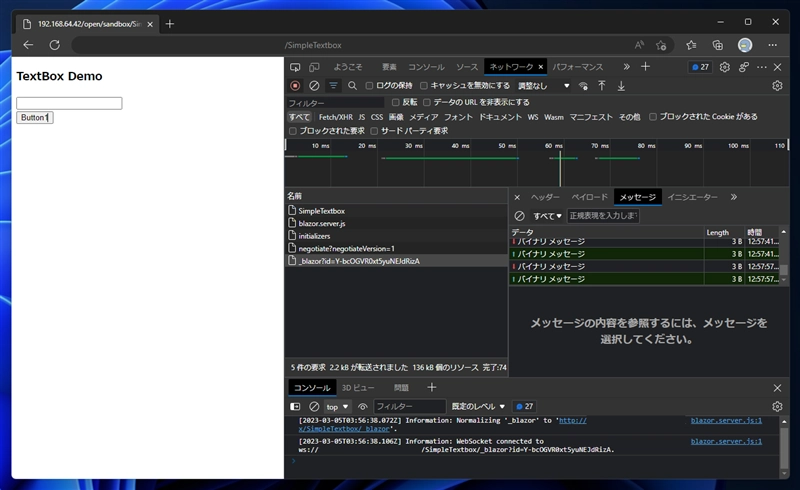Open DevTools customize and control menu
Image resolution: width=800 pixels, height=490 pixels.
(x=762, y=67)
